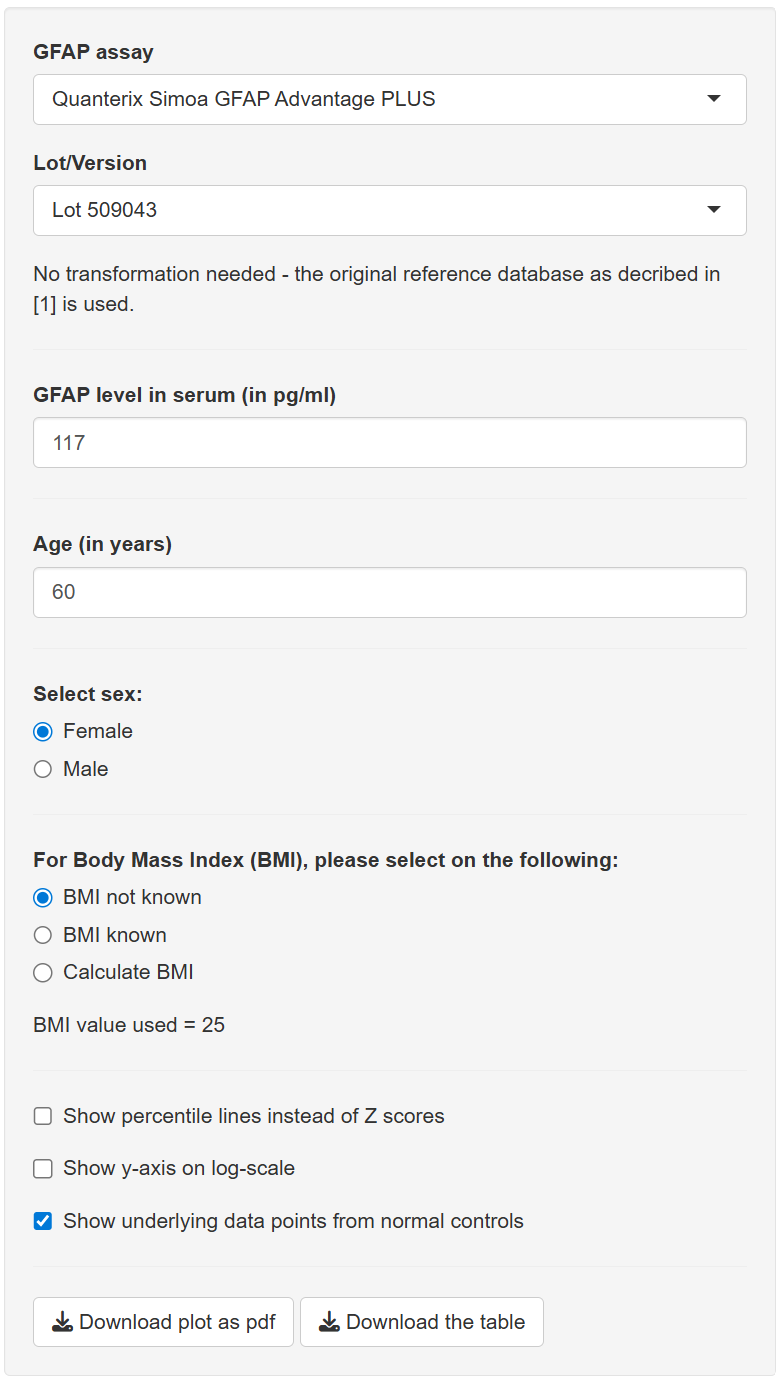Click the 'Show percentile lines' label text
Screen dimensions: 778x1381
pos(254,1116)
